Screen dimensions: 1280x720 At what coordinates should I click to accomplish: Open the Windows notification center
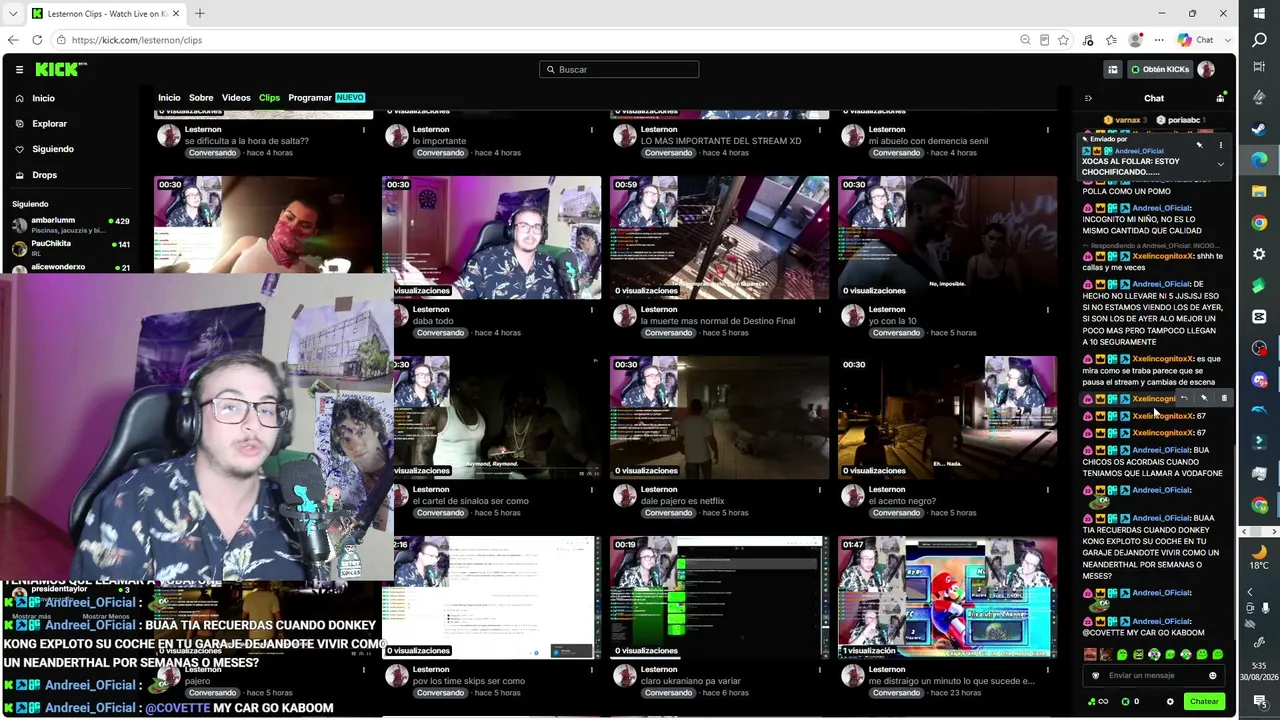pos(1259,701)
